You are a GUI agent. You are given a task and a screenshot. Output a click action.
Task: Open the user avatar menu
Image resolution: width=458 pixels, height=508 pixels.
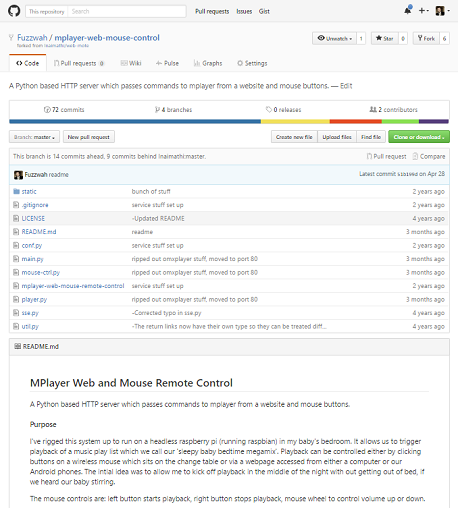coord(442,11)
